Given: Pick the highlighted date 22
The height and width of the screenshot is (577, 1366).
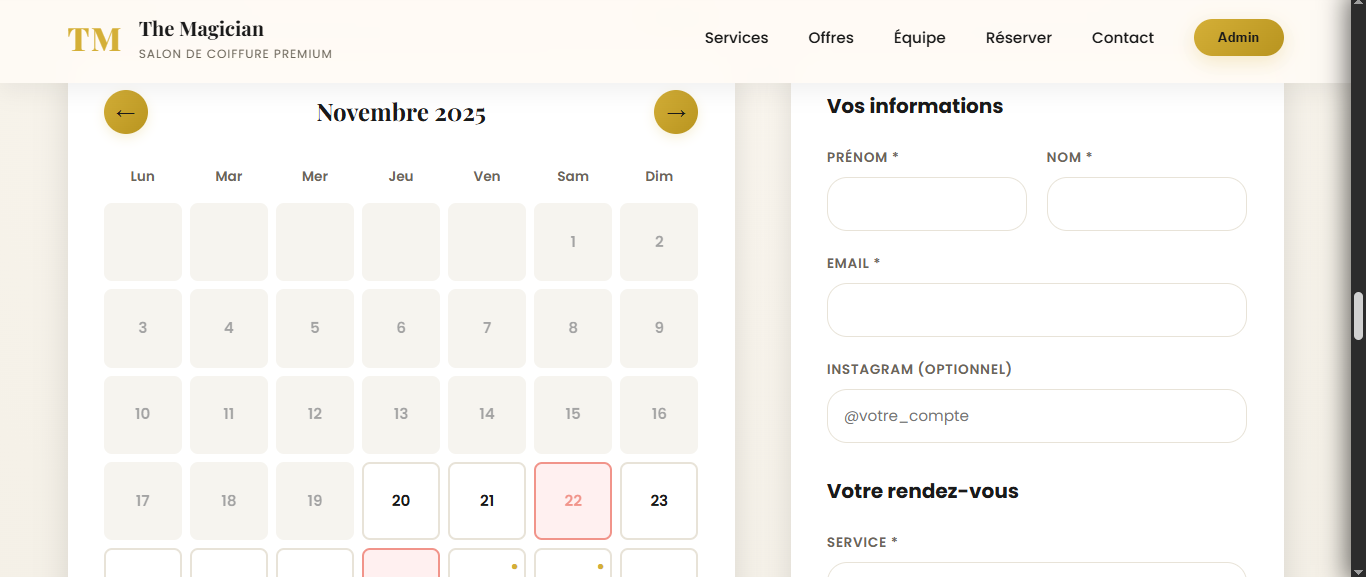Looking at the screenshot, I should pyautogui.click(x=572, y=501).
